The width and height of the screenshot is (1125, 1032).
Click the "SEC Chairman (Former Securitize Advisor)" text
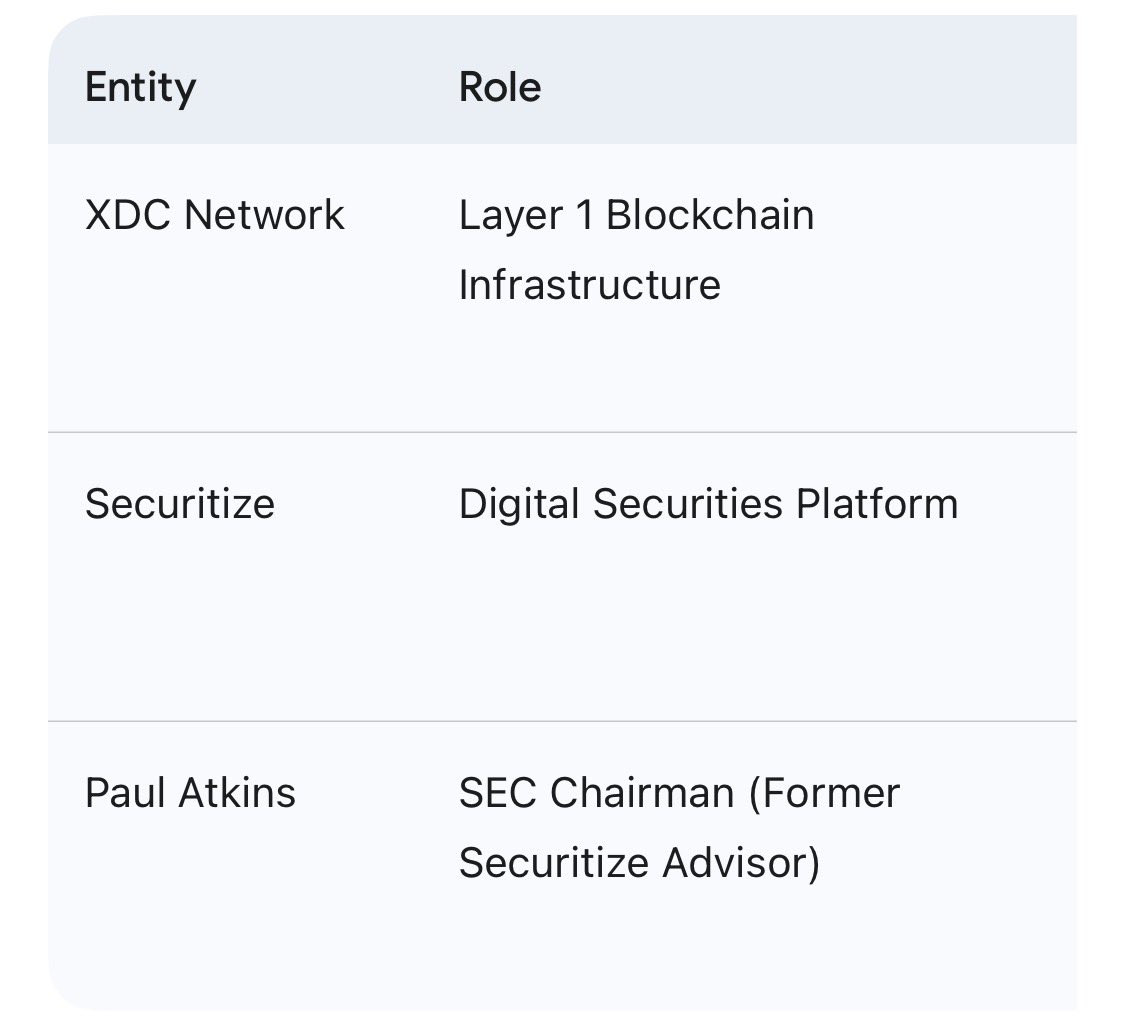[679, 827]
